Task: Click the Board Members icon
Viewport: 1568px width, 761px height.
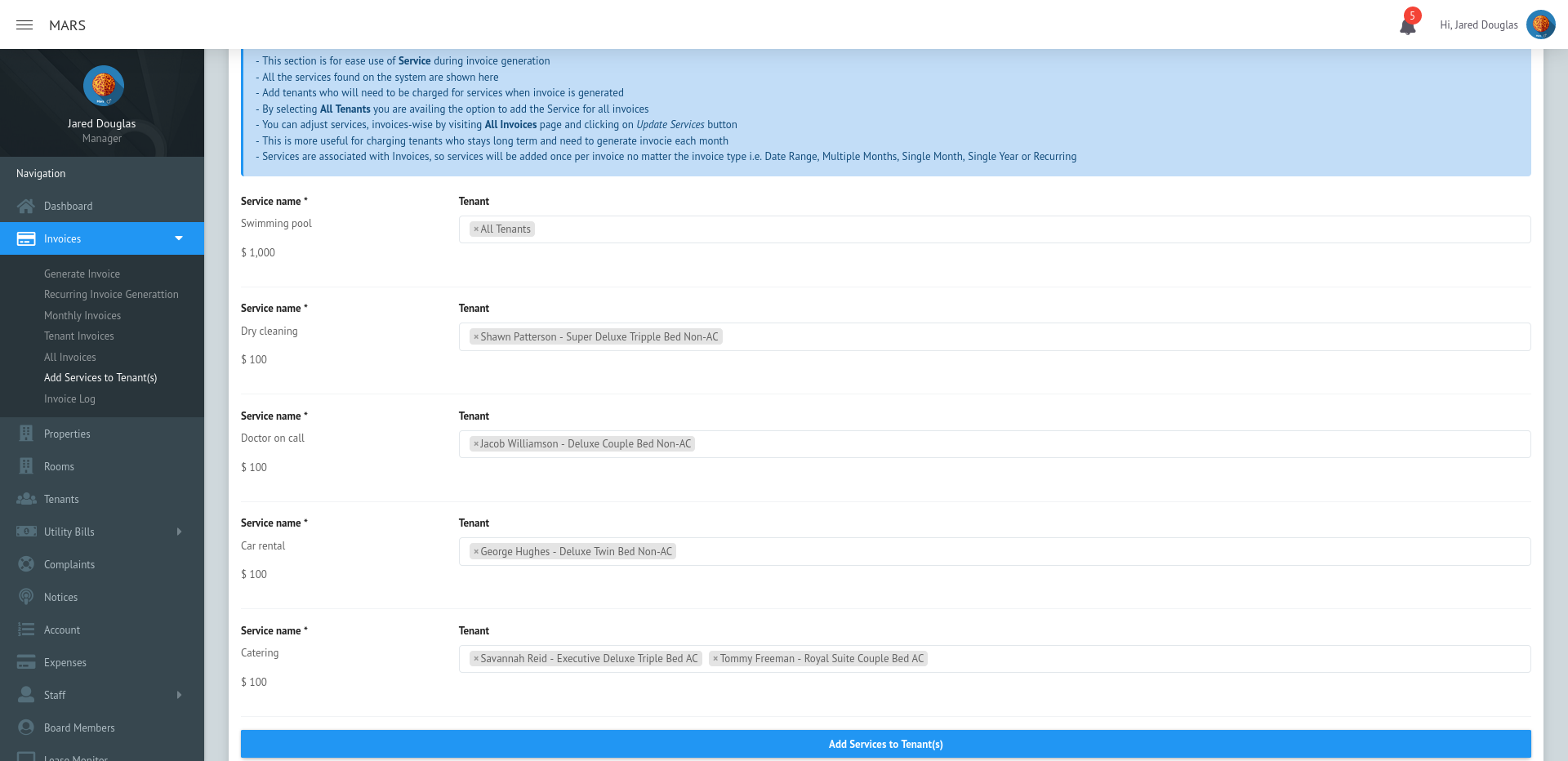Action: click(x=26, y=728)
